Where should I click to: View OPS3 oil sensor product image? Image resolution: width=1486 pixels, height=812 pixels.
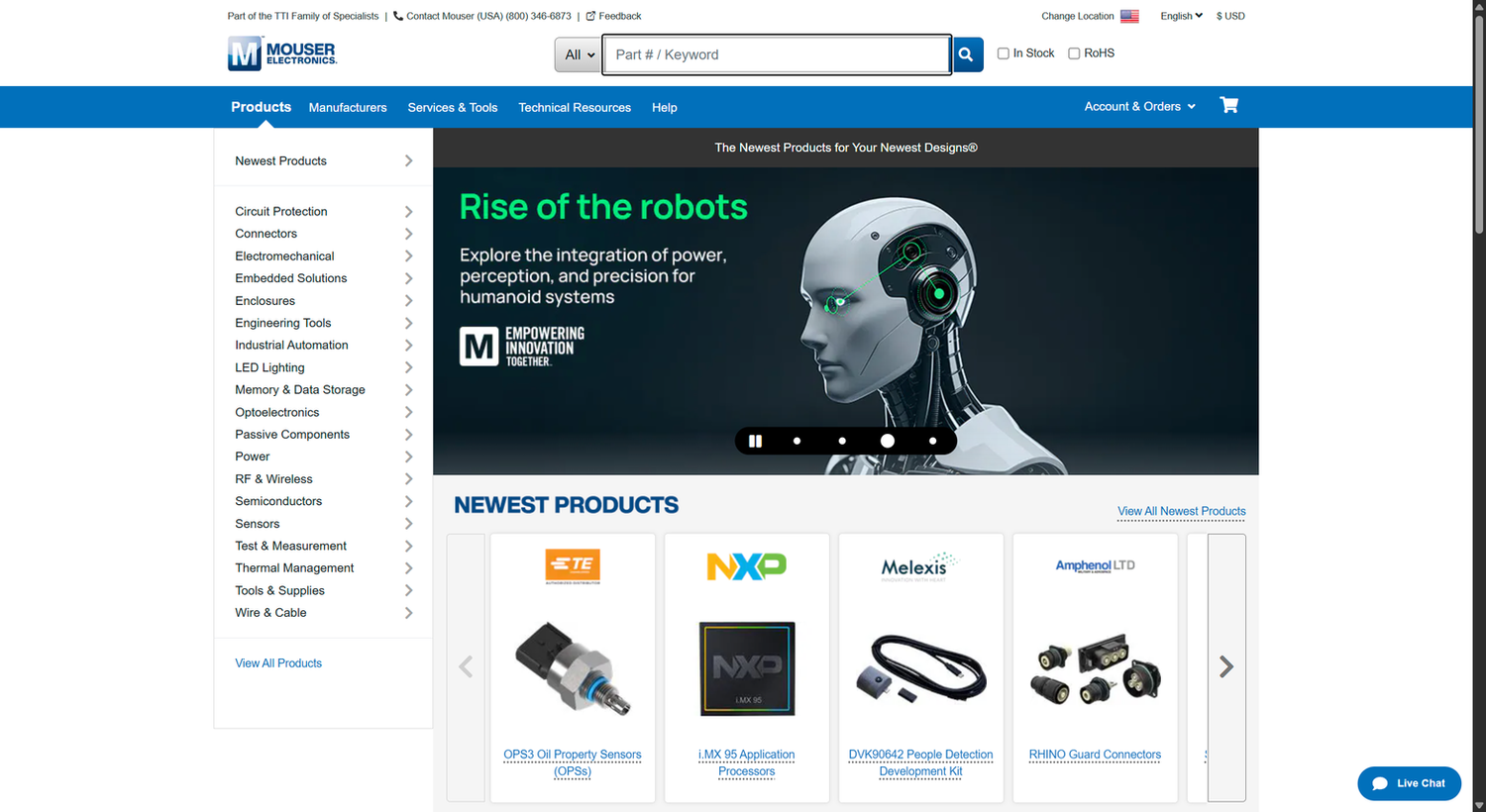tap(573, 667)
